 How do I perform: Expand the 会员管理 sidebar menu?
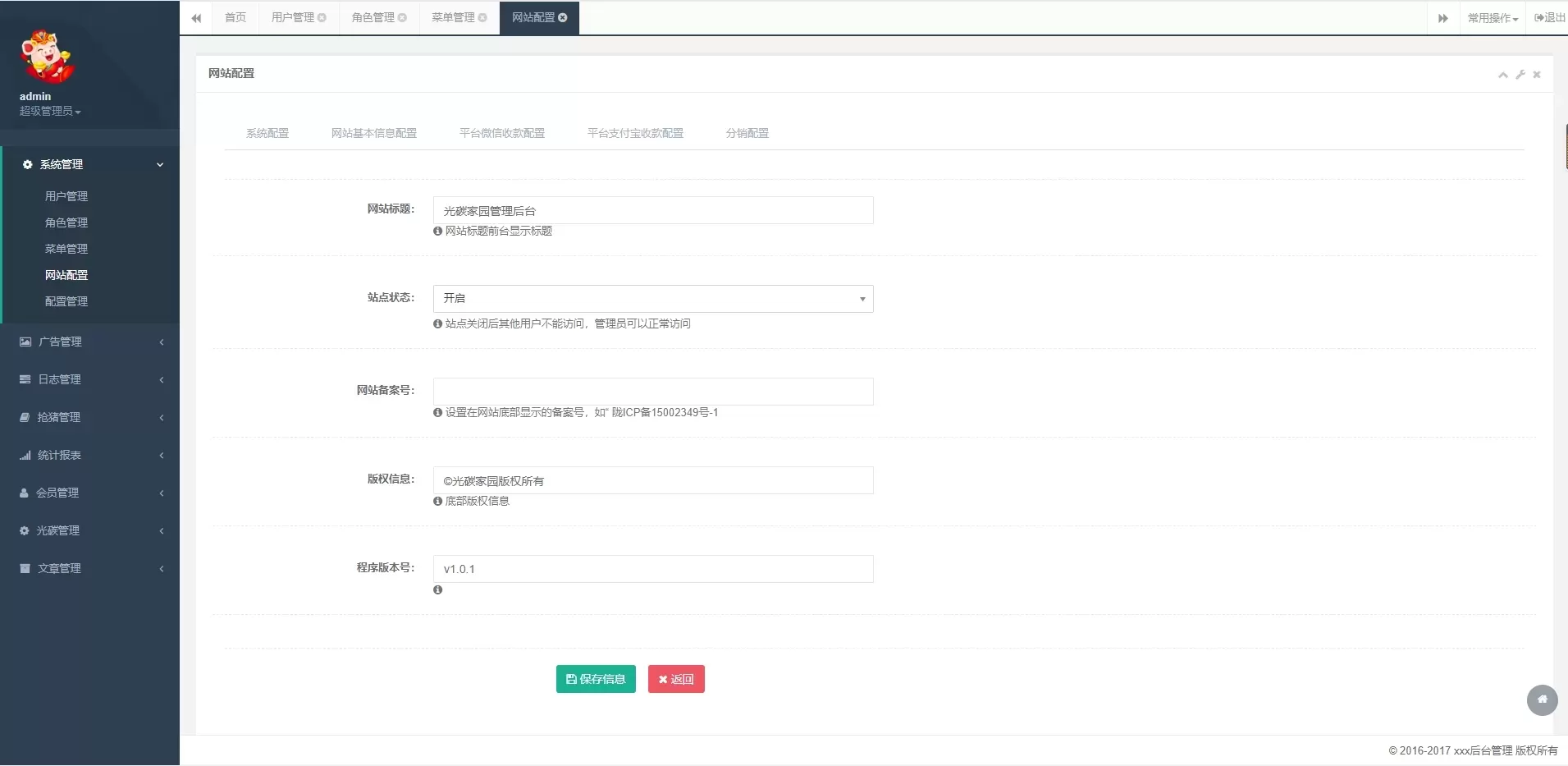(x=89, y=493)
